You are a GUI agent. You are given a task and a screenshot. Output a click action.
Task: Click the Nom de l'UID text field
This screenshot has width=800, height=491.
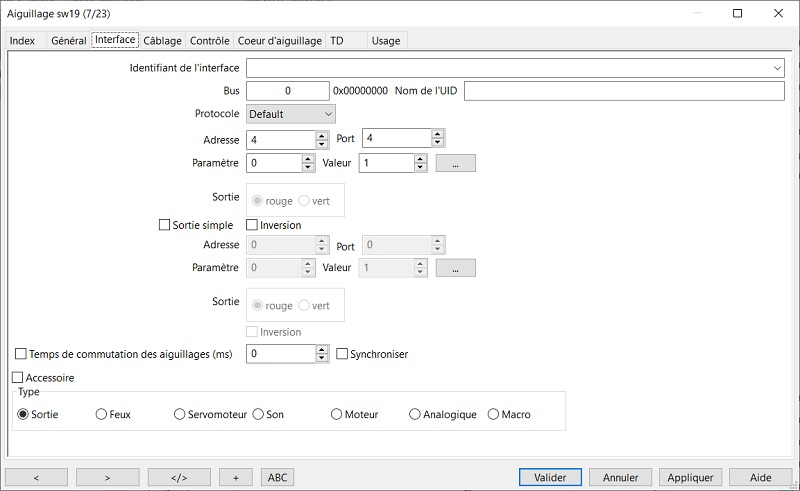click(x=624, y=91)
